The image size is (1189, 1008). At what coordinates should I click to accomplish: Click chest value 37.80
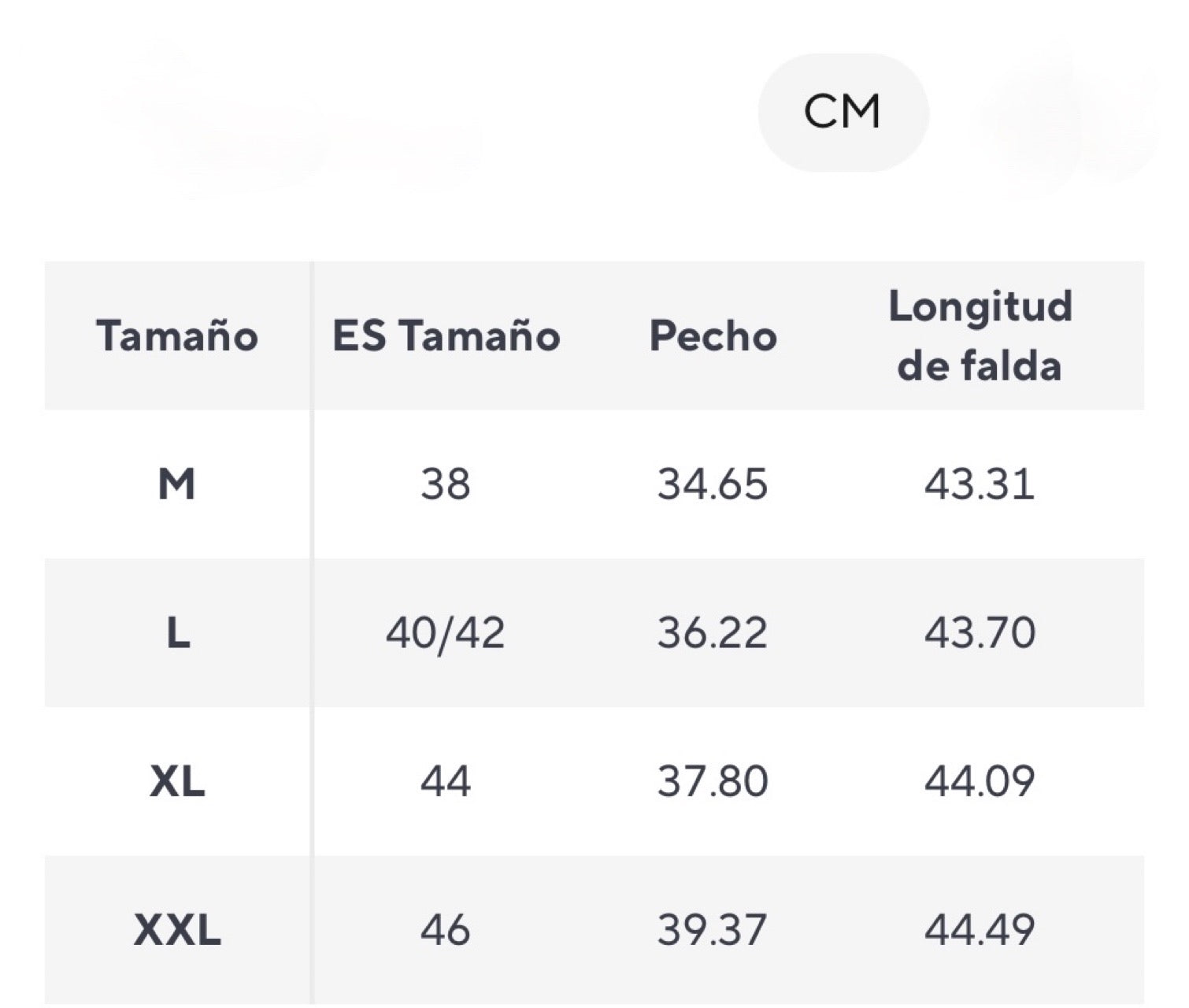[713, 781]
